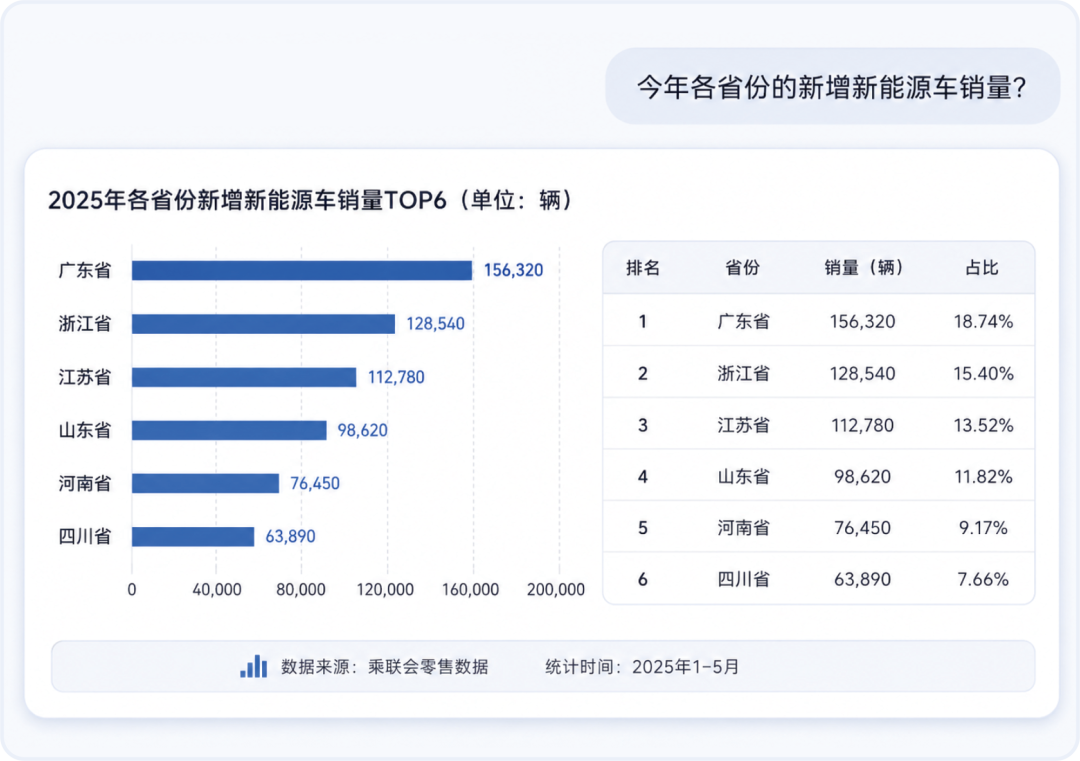Click the 80,000 x-axis tick label
The width and height of the screenshot is (1080, 761).
tap(301, 590)
